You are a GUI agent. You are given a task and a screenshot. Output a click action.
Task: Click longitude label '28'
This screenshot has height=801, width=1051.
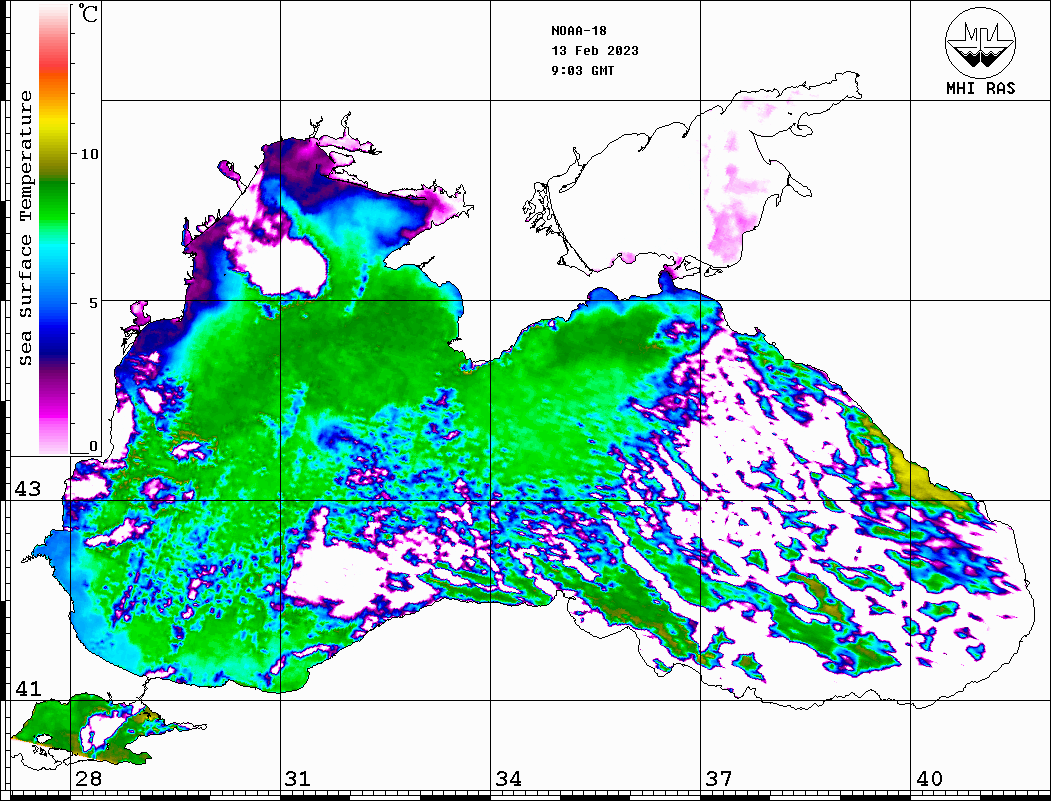[x=88, y=779]
